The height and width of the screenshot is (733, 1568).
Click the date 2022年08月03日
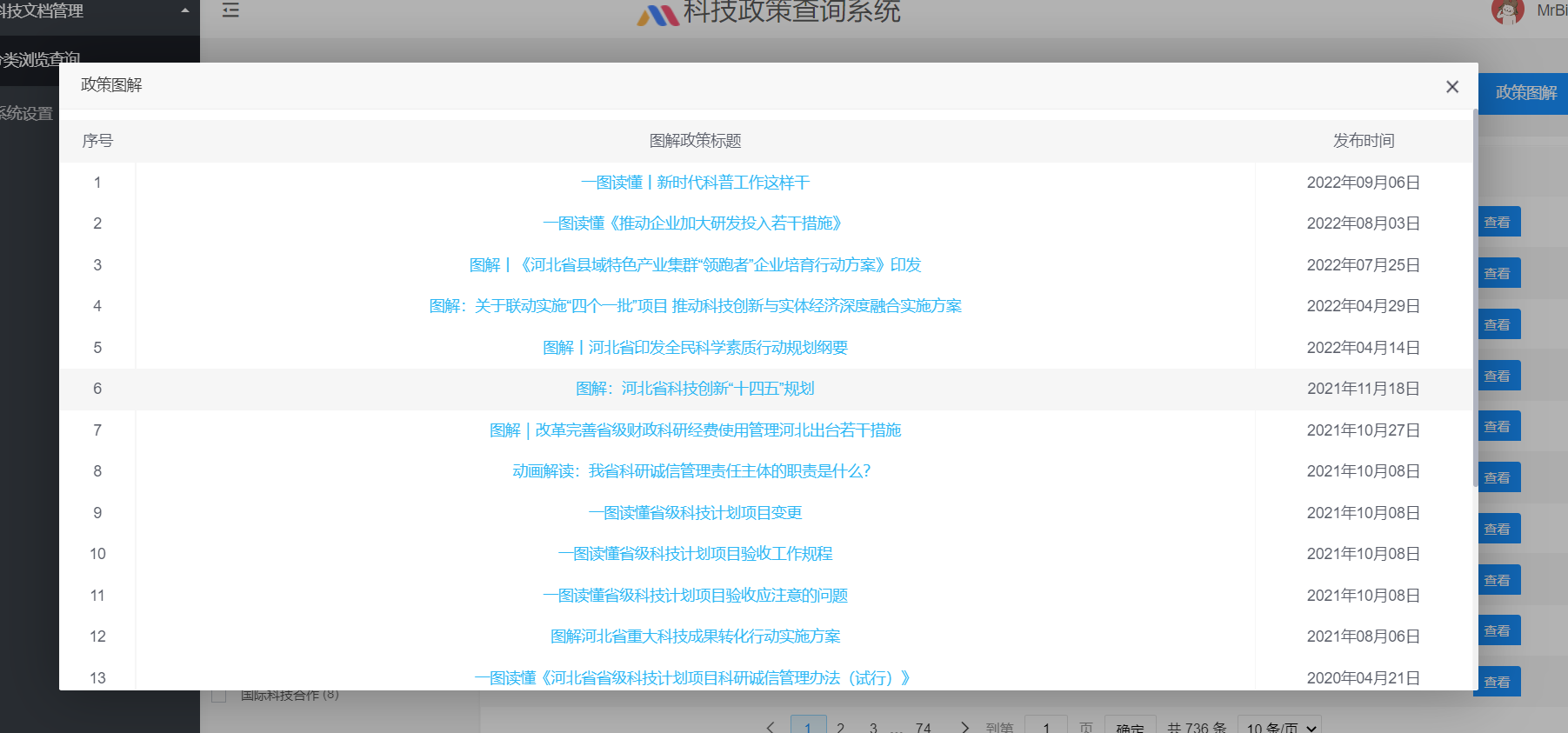(x=1364, y=223)
